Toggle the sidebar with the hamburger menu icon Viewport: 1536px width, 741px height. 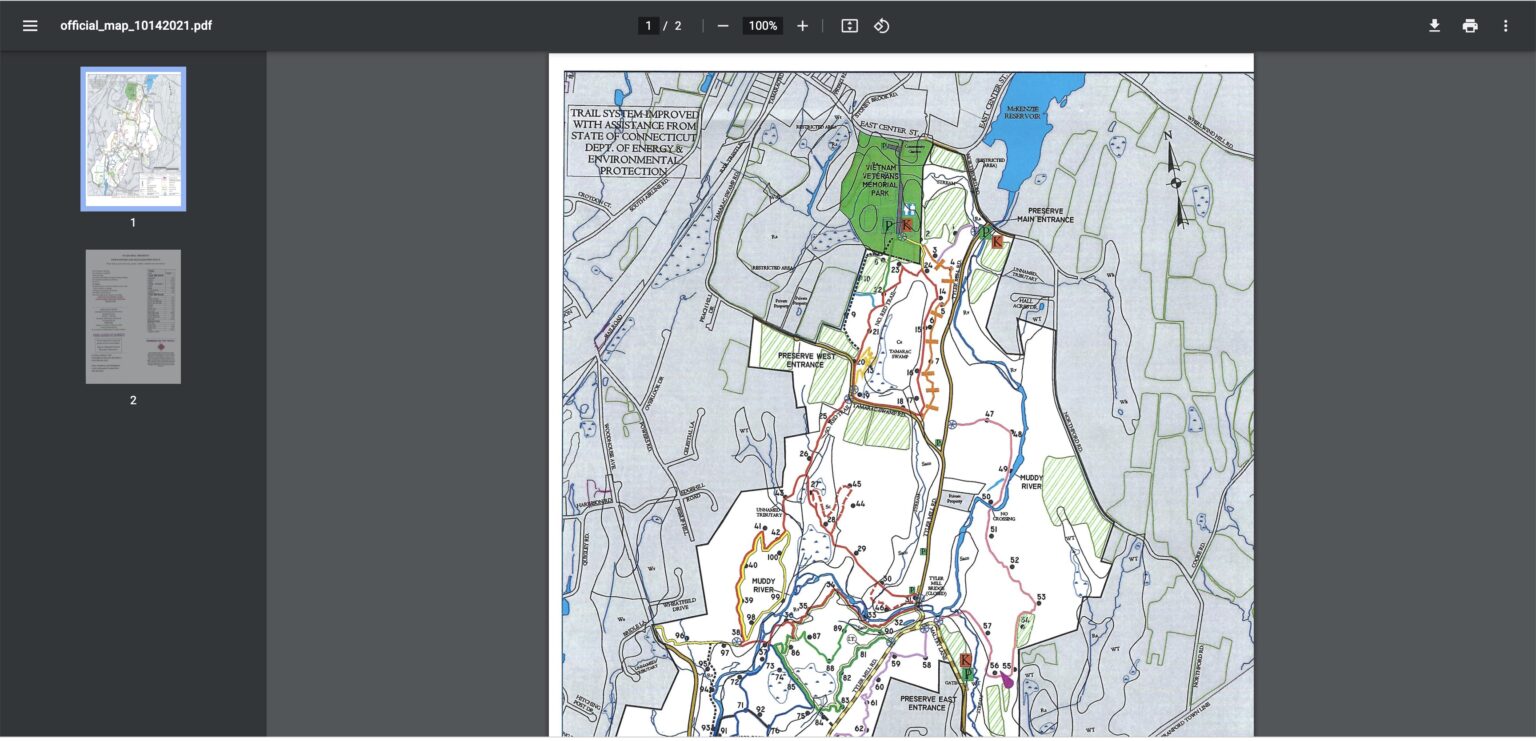click(30, 26)
